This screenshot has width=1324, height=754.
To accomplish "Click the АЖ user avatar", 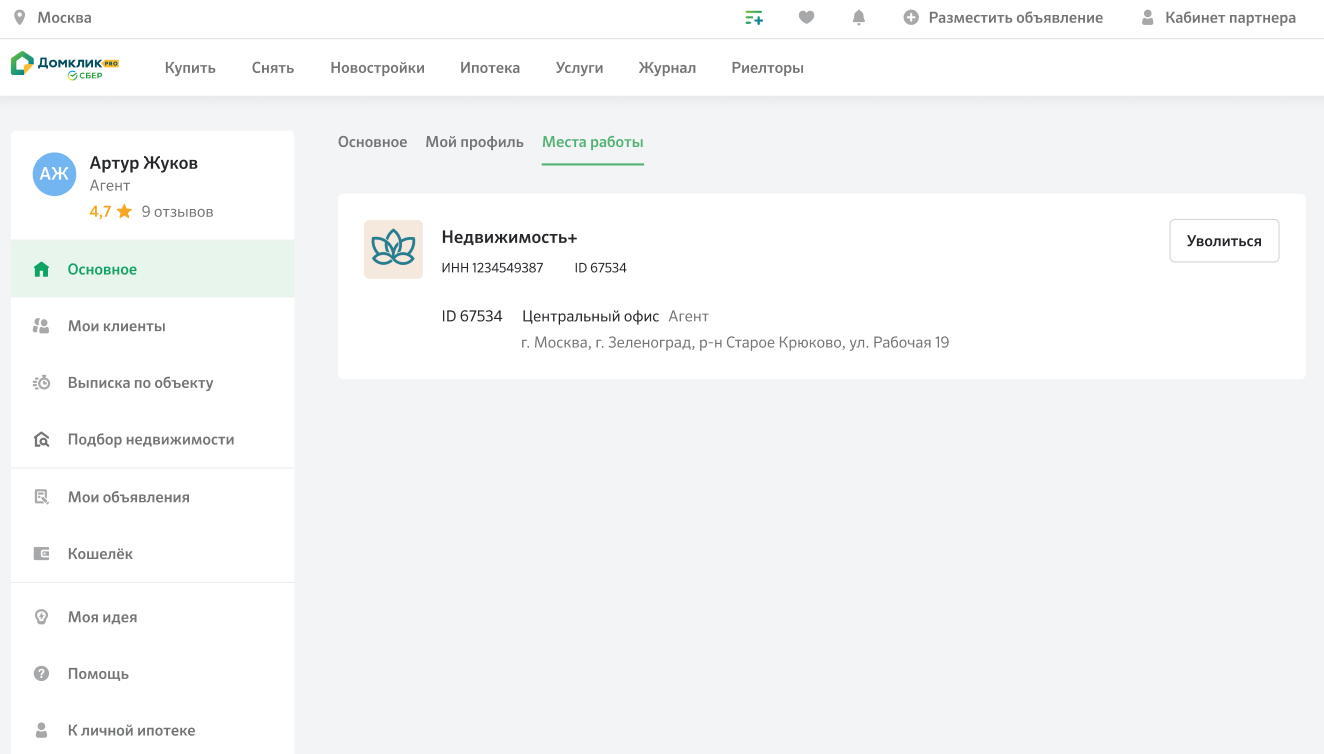I will 54,174.
